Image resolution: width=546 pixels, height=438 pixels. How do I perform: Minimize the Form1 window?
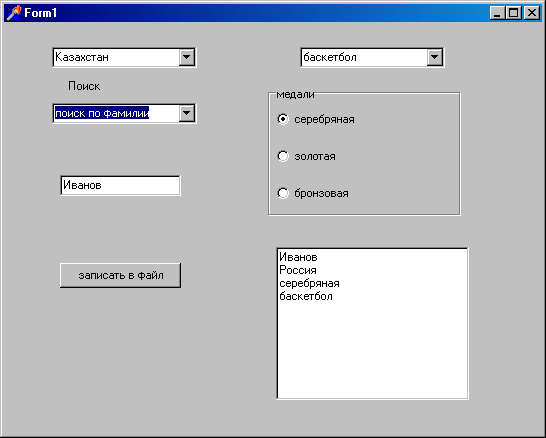498,13
